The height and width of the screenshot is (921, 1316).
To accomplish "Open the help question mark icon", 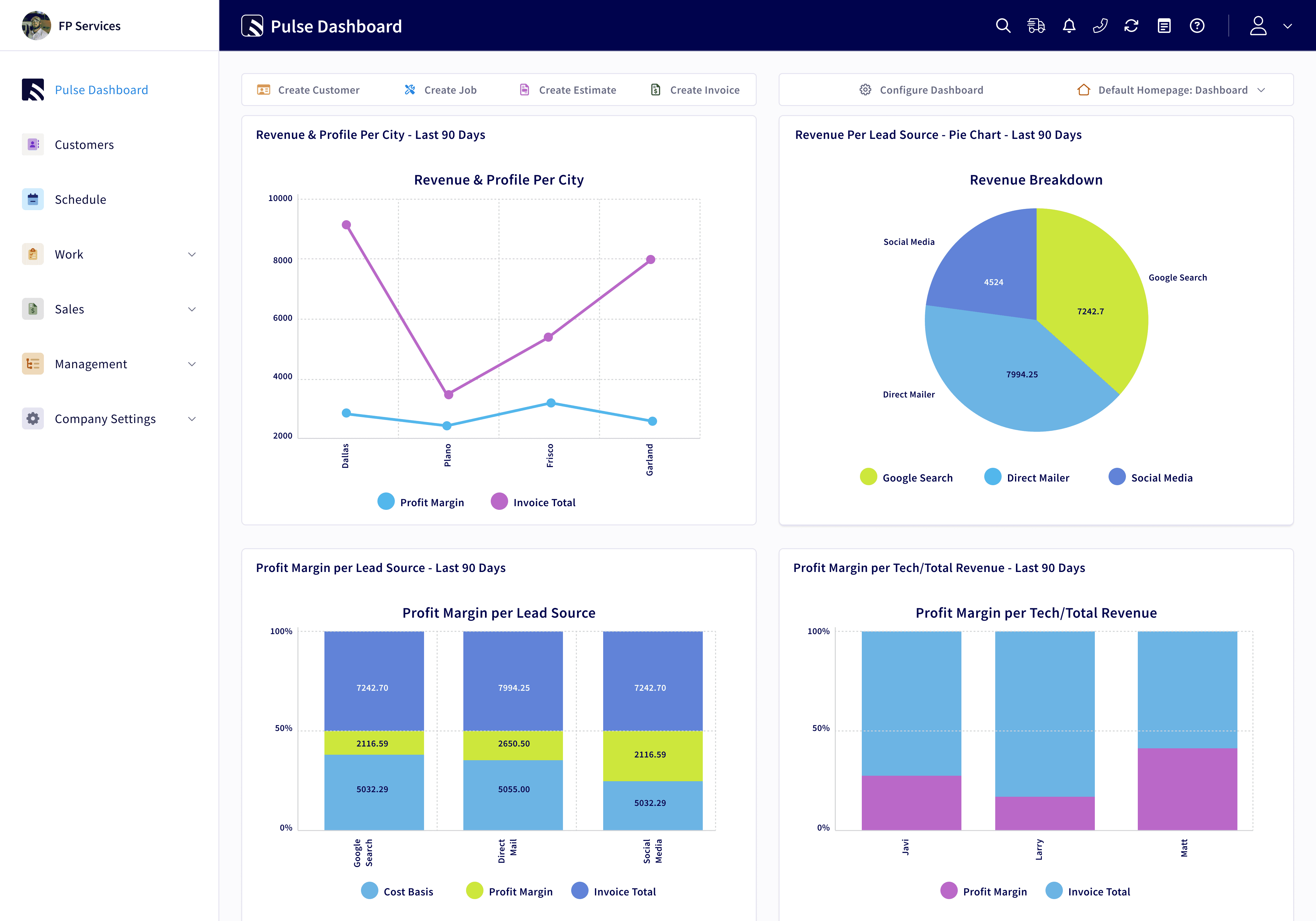I will pos(1197,26).
